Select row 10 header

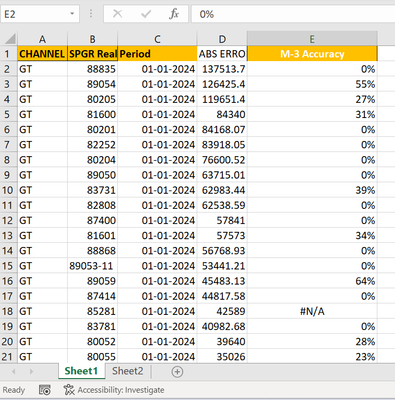(9, 190)
